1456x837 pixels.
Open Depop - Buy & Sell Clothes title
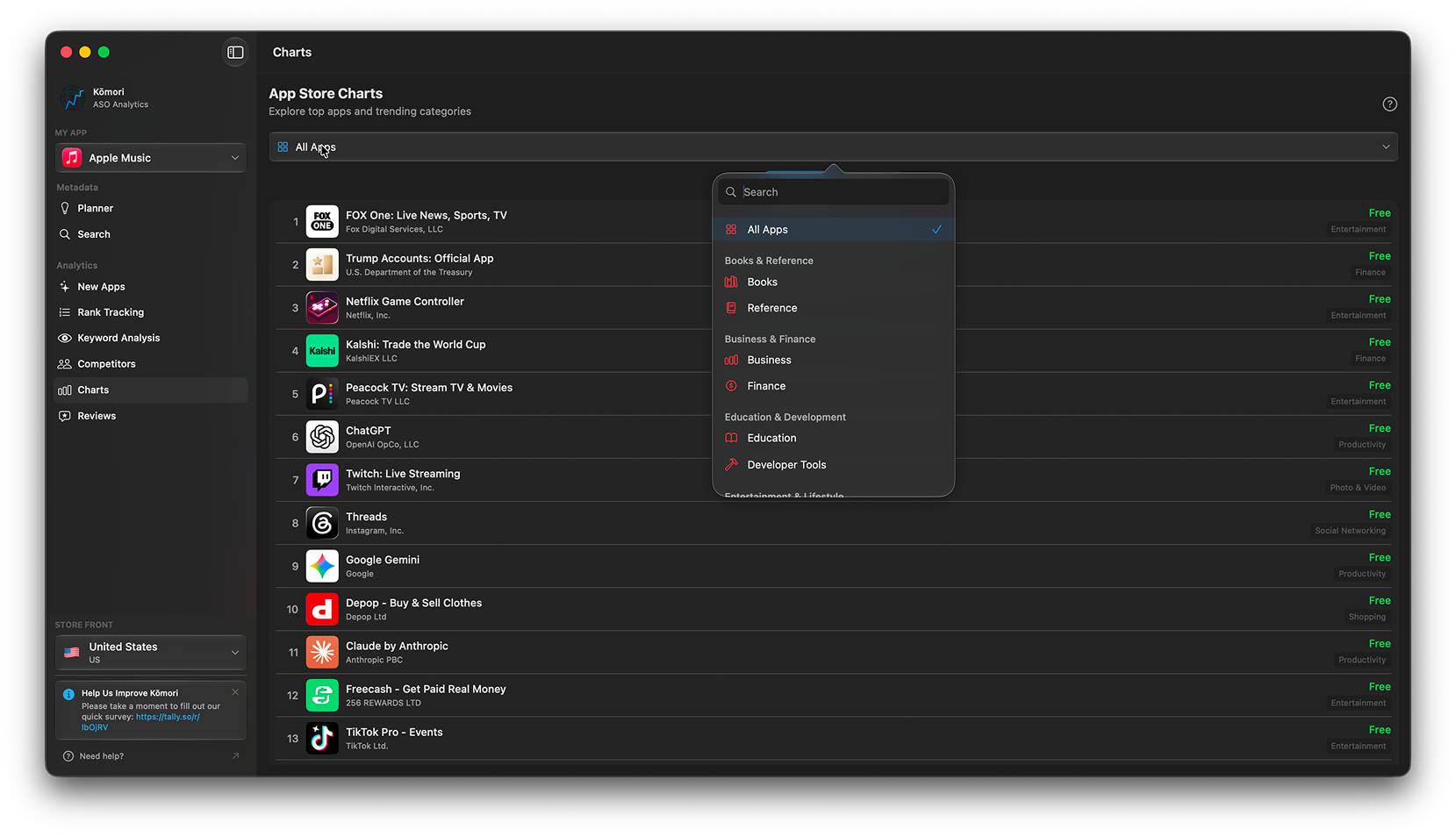click(413, 603)
